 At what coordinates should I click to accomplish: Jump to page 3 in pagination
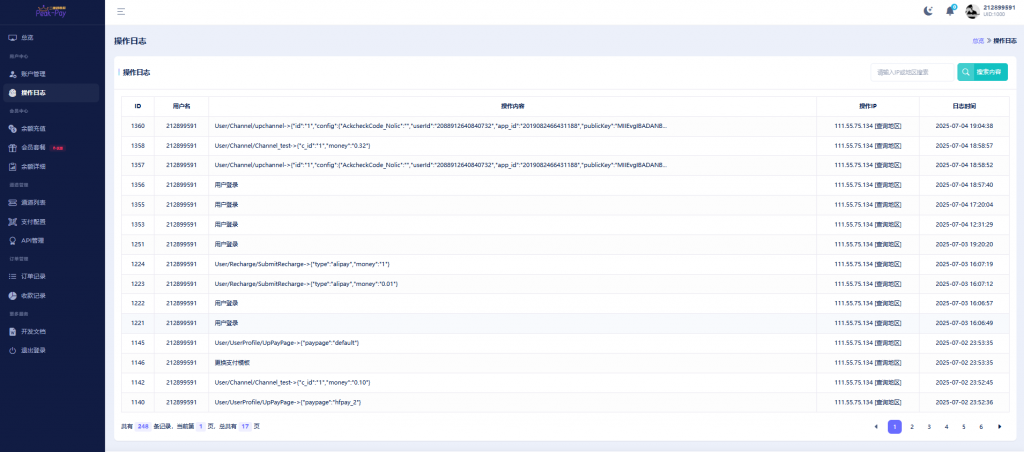pos(929,426)
